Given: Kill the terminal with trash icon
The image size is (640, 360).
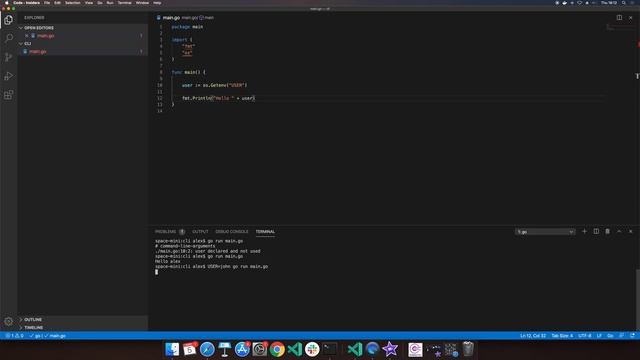Looking at the screenshot, I should [x=607, y=231].
